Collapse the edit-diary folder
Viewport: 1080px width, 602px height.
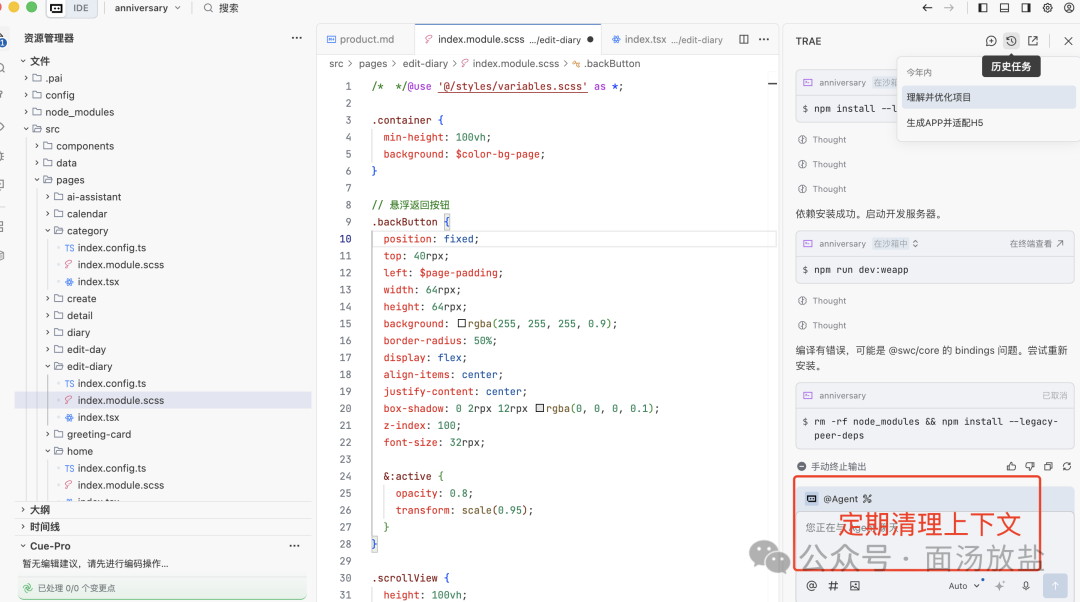pyautogui.click(x=48, y=366)
